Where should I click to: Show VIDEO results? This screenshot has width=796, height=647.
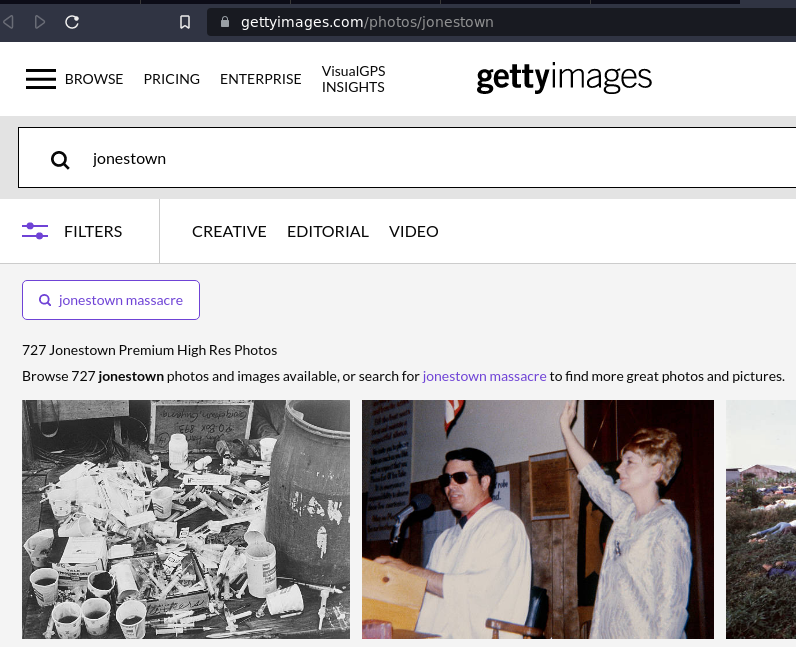(414, 231)
